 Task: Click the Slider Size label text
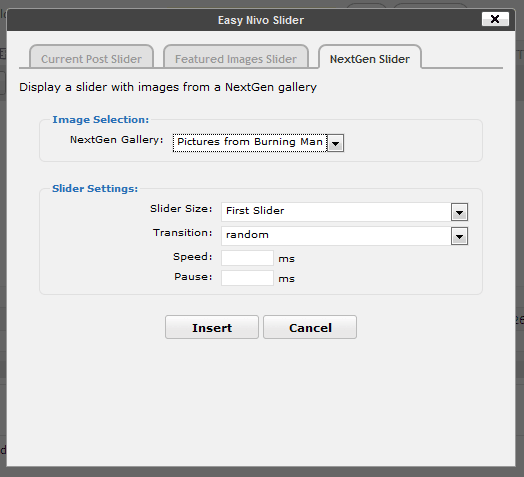point(181,209)
